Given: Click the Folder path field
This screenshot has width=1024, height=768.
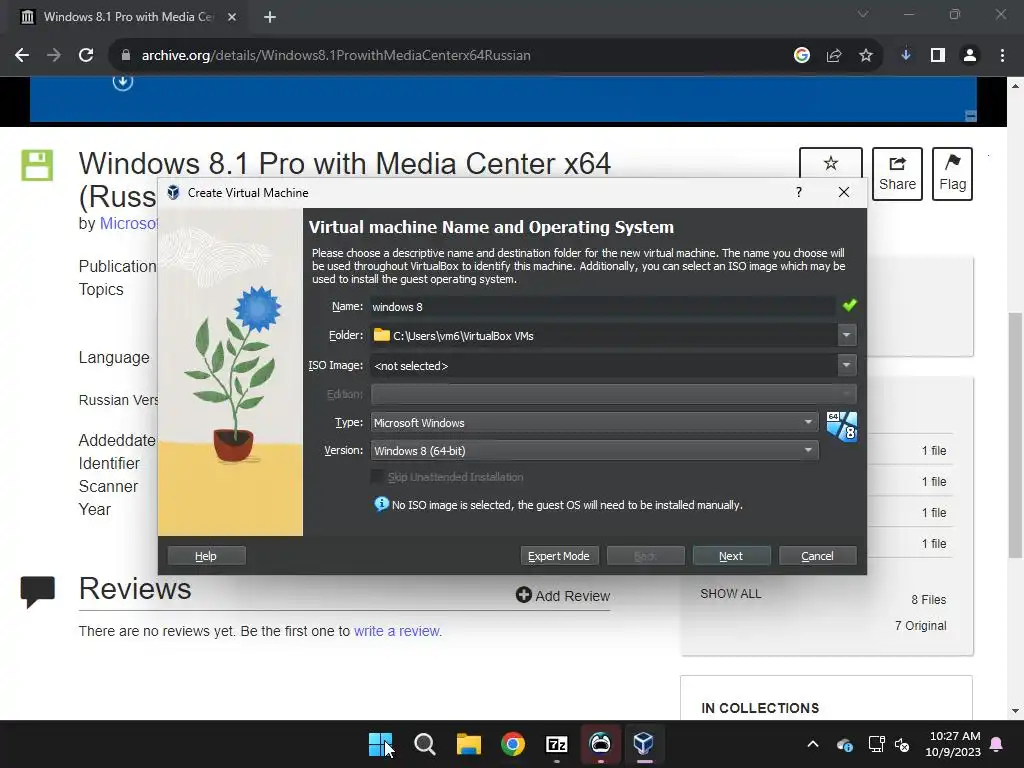Looking at the screenshot, I should click(x=603, y=335).
